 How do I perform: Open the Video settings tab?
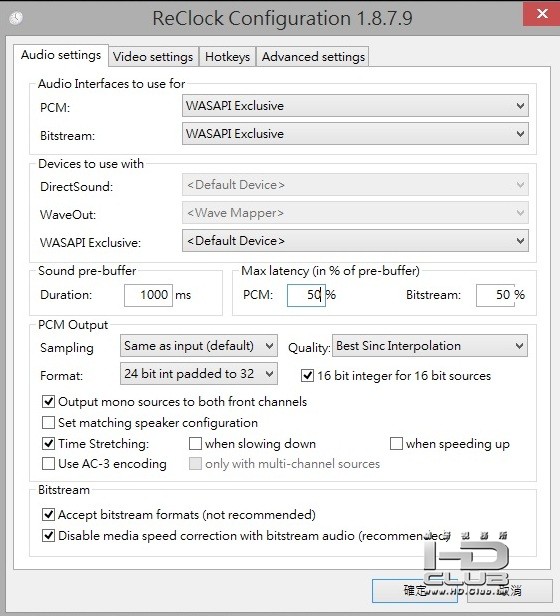(x=153, y=57)
